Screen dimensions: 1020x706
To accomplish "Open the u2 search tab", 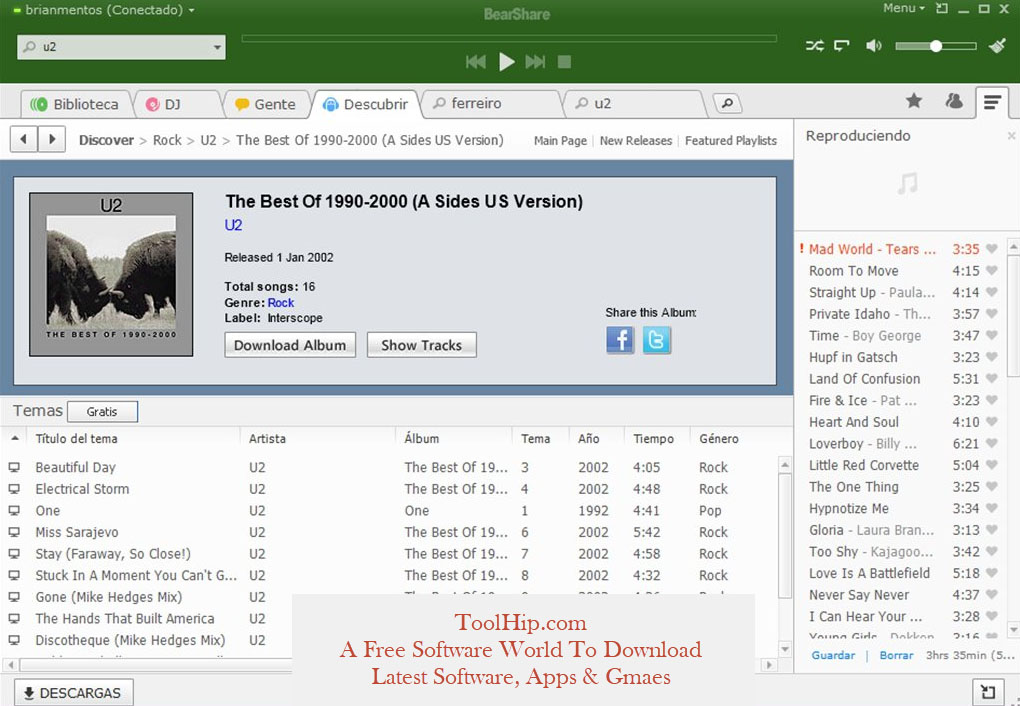I will pos(634,103).
